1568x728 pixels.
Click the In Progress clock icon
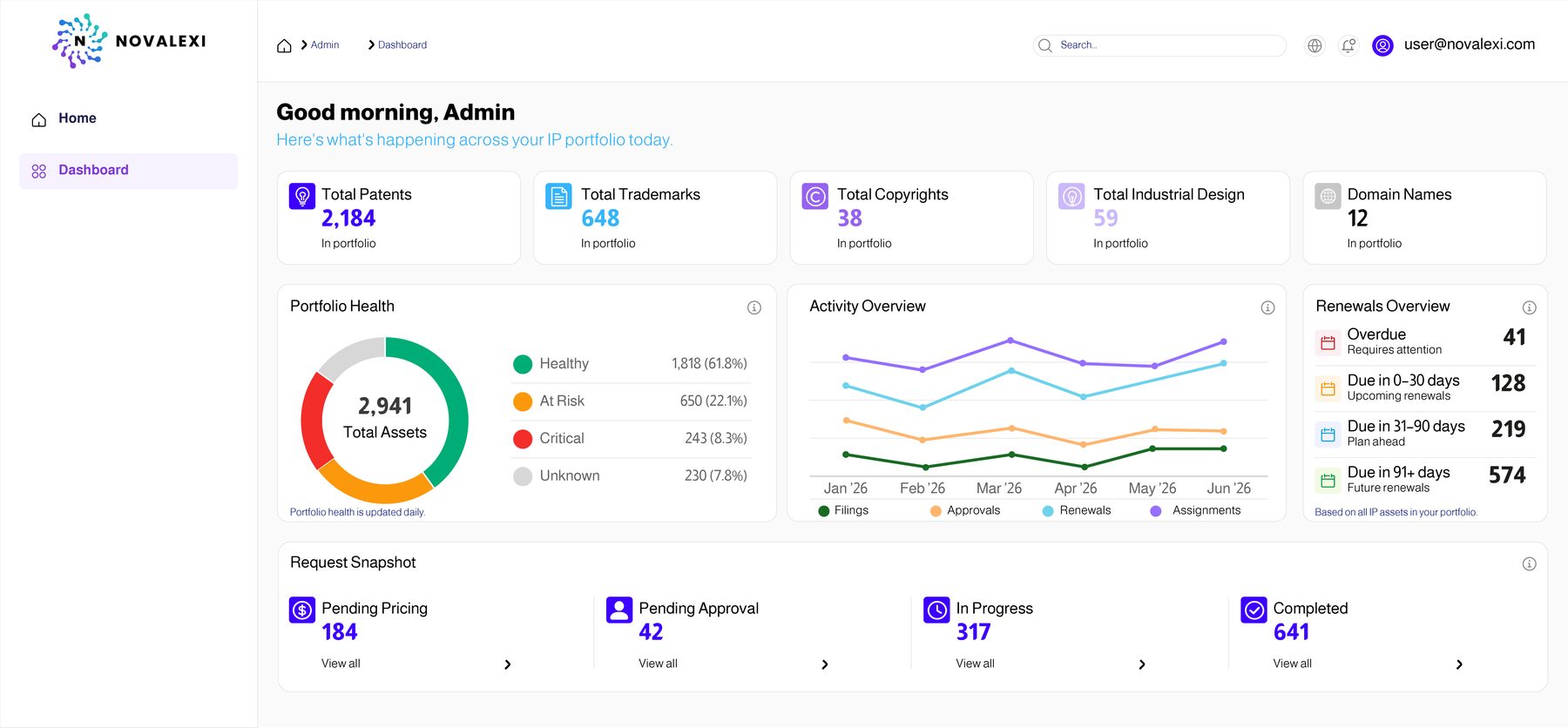coord(936,610)
